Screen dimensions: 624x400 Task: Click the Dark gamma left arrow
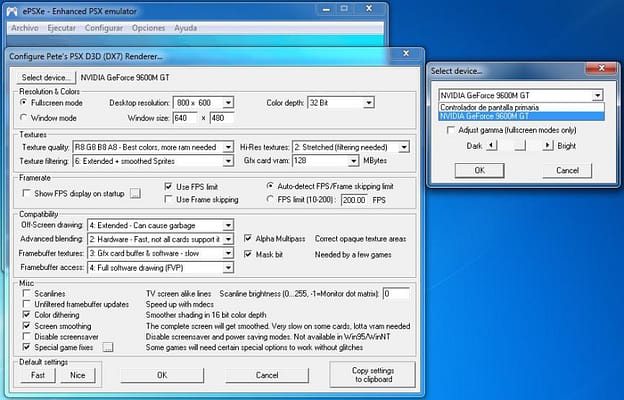[x=491, y=145]
